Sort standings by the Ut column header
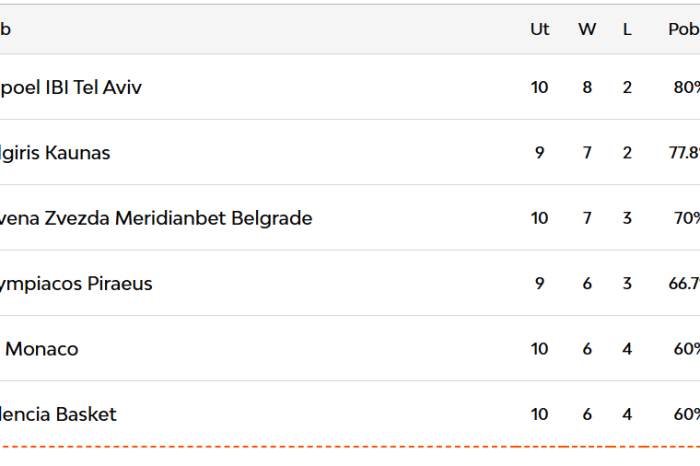Screen dimensions: 700x466 point(540,29)
